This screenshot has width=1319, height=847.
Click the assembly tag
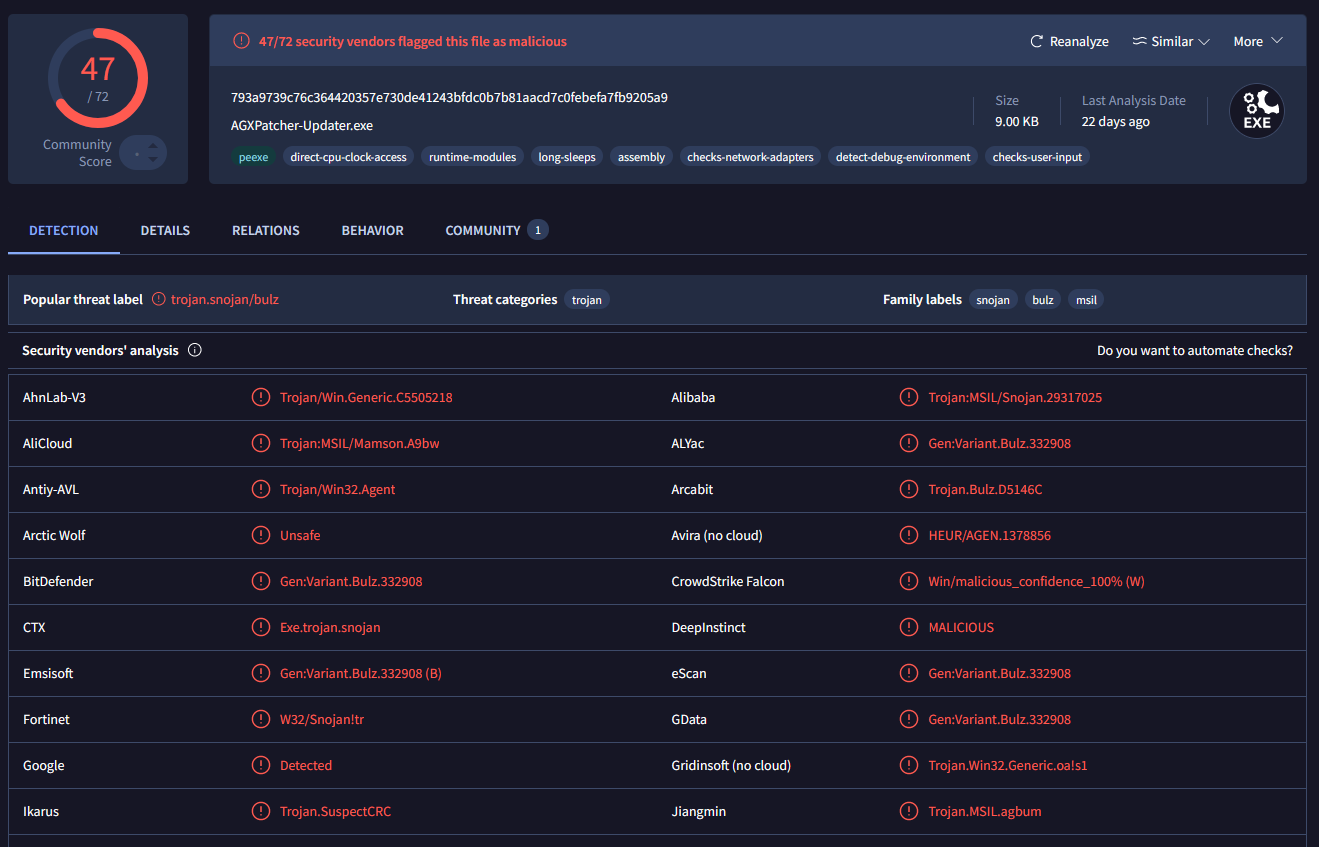pyautogui.click(x=642, y=157)
